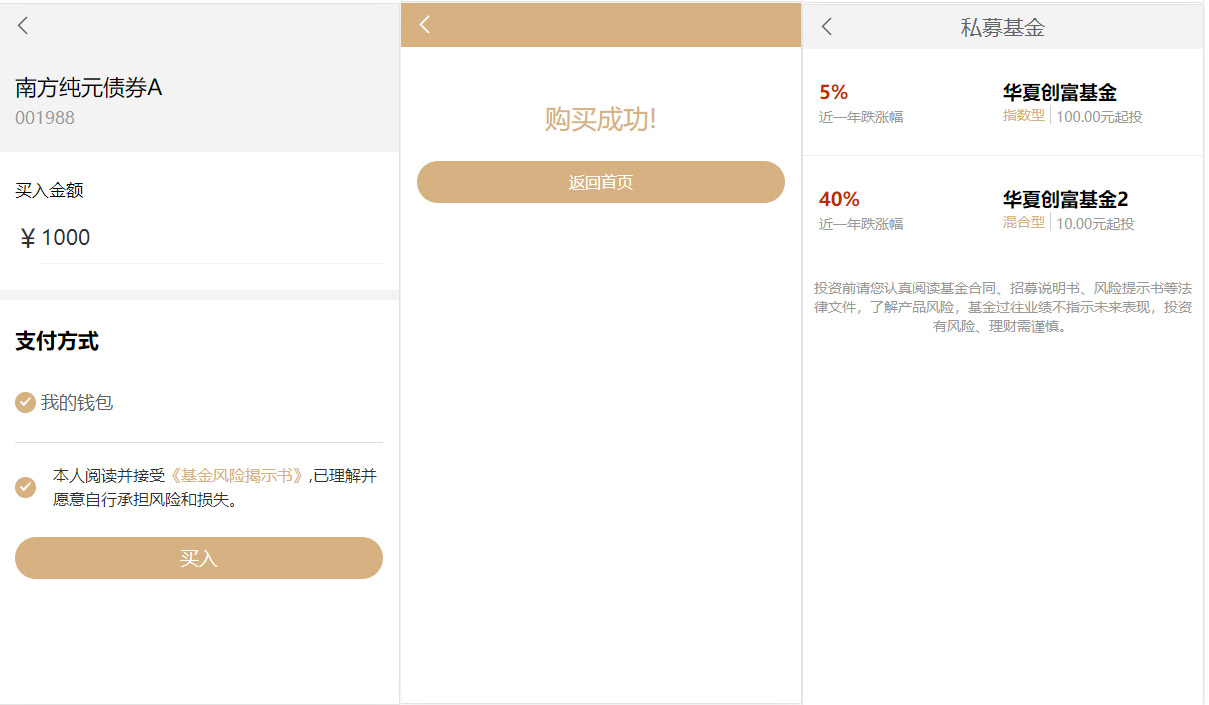
Task: Click the 100.00元起投 text
Action: click(x=1099, y=117)
